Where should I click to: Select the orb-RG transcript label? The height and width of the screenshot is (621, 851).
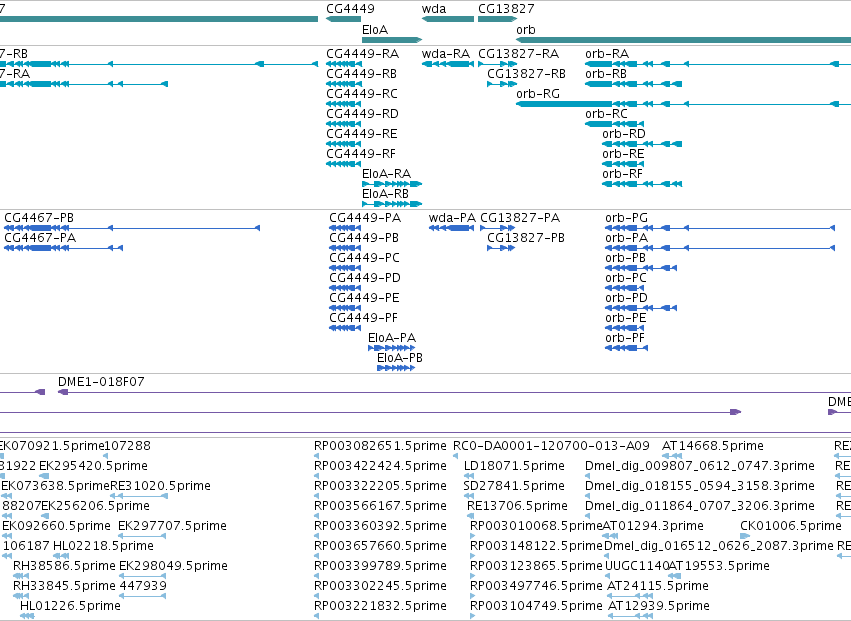pyautogui.click(x=538, y=94)
